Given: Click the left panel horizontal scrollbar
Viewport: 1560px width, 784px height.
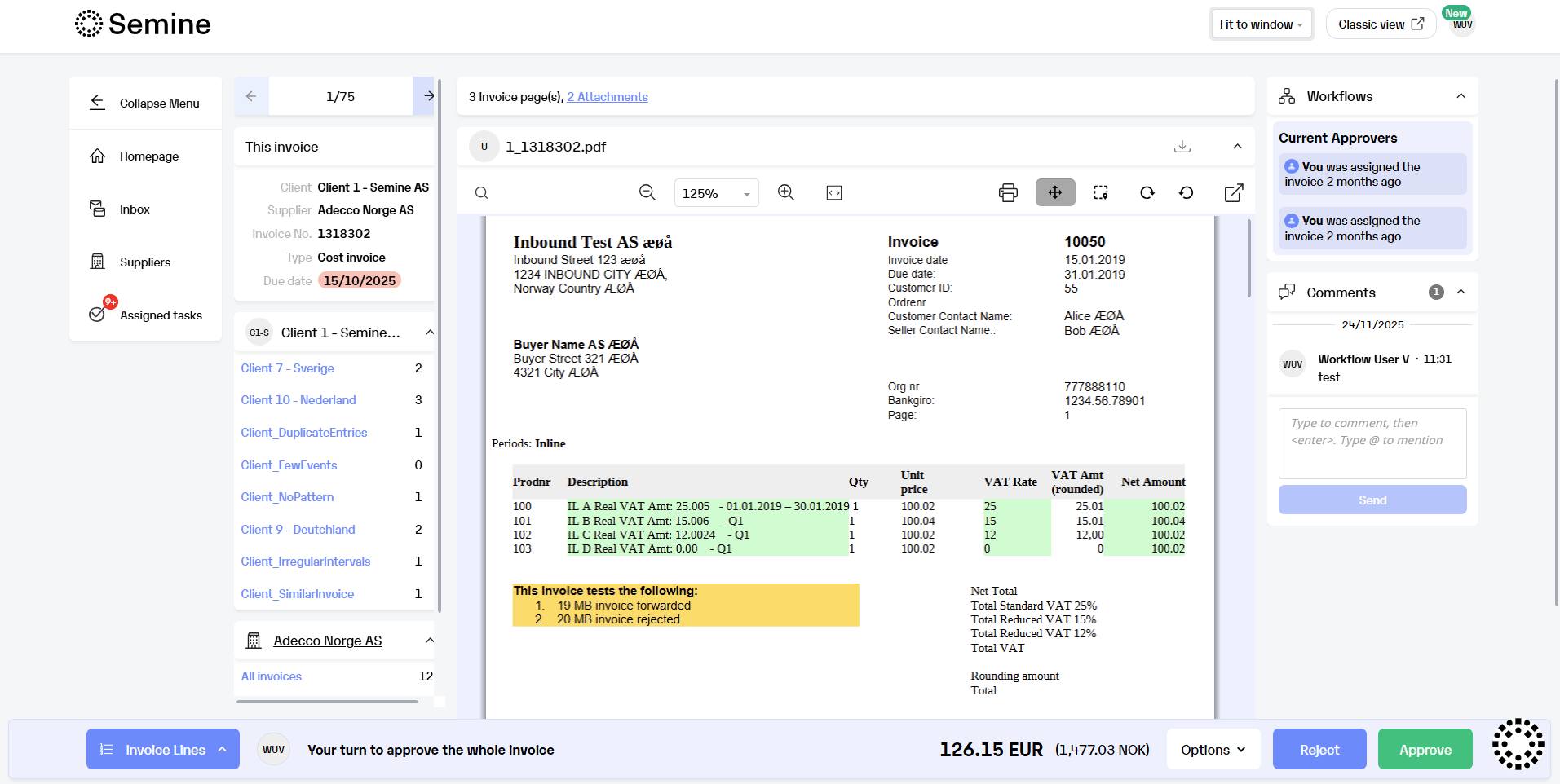Looking at the screenshot, I should (327, 701).
